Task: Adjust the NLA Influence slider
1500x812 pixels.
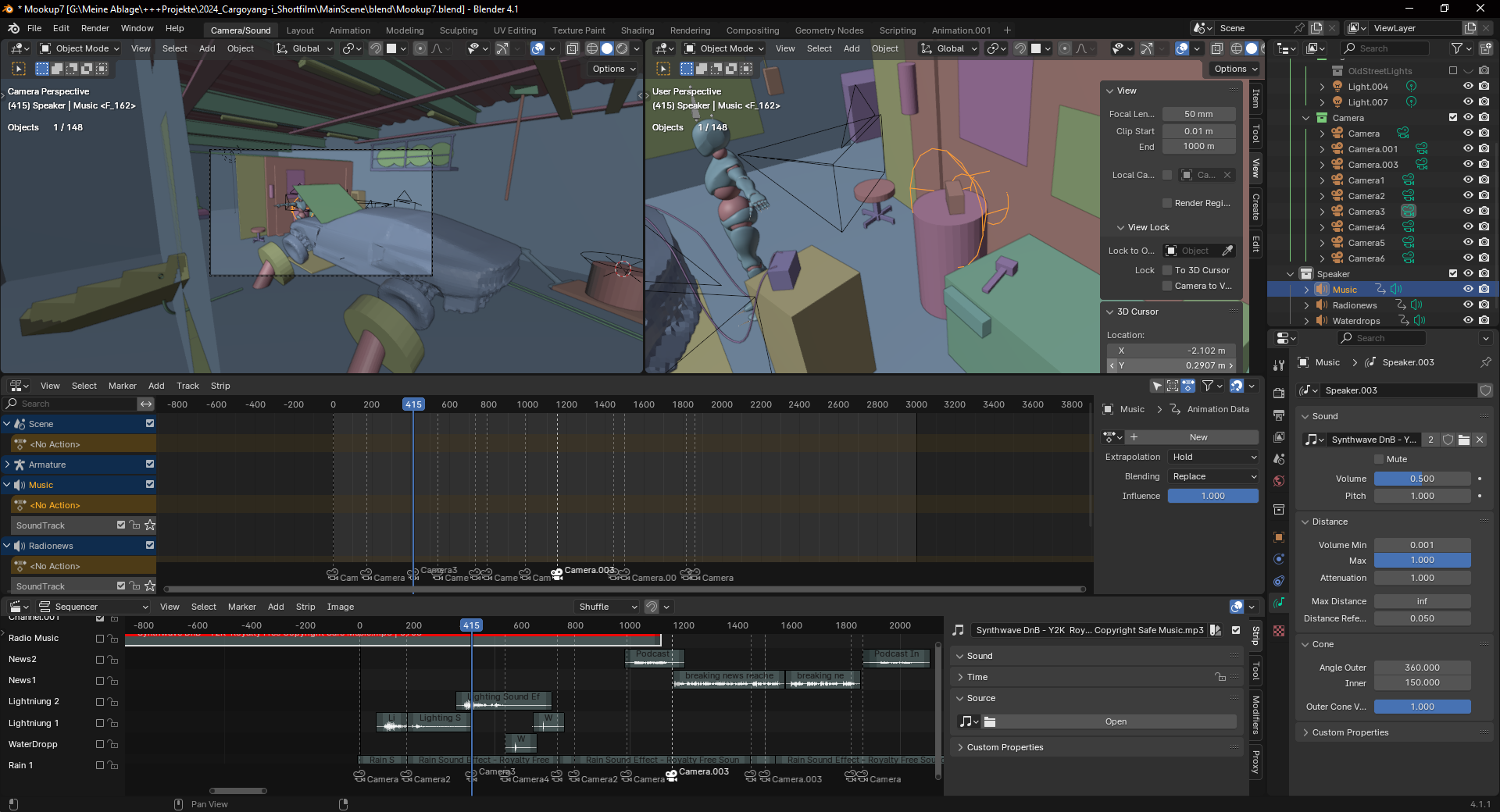Action: (1213, 496)
